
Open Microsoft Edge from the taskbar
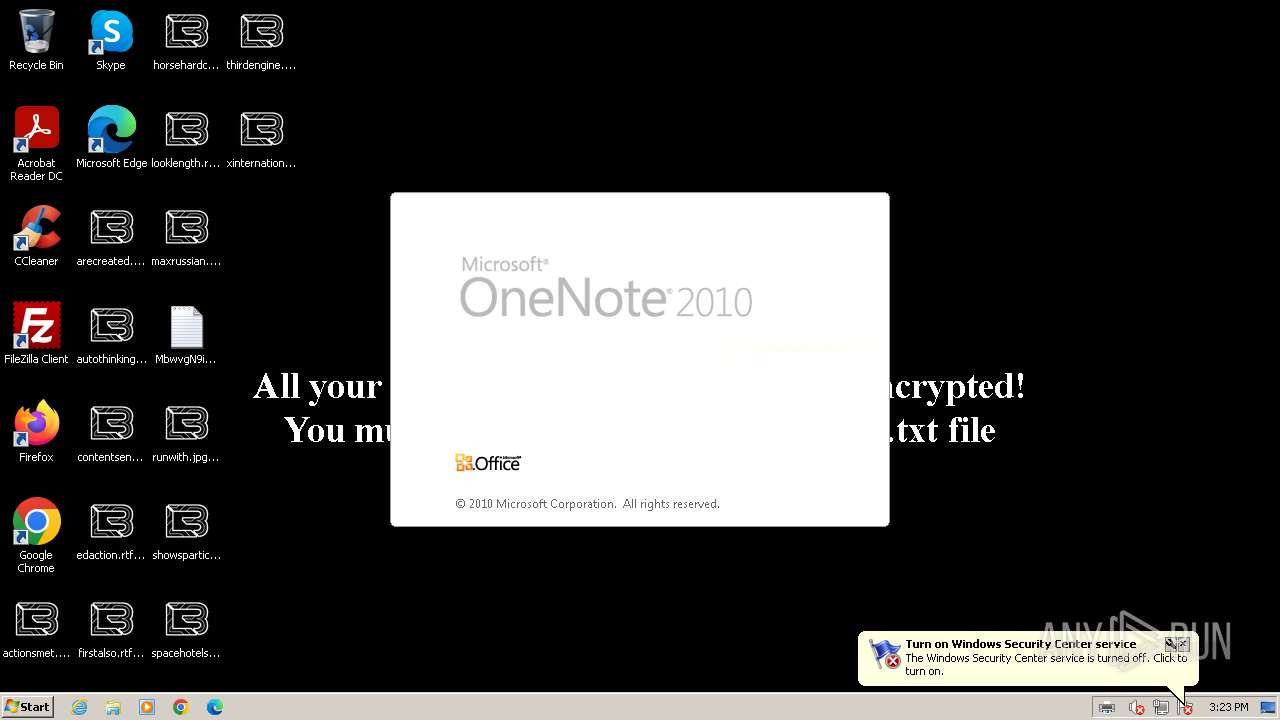pyautogui.click(x=215, y=707)
